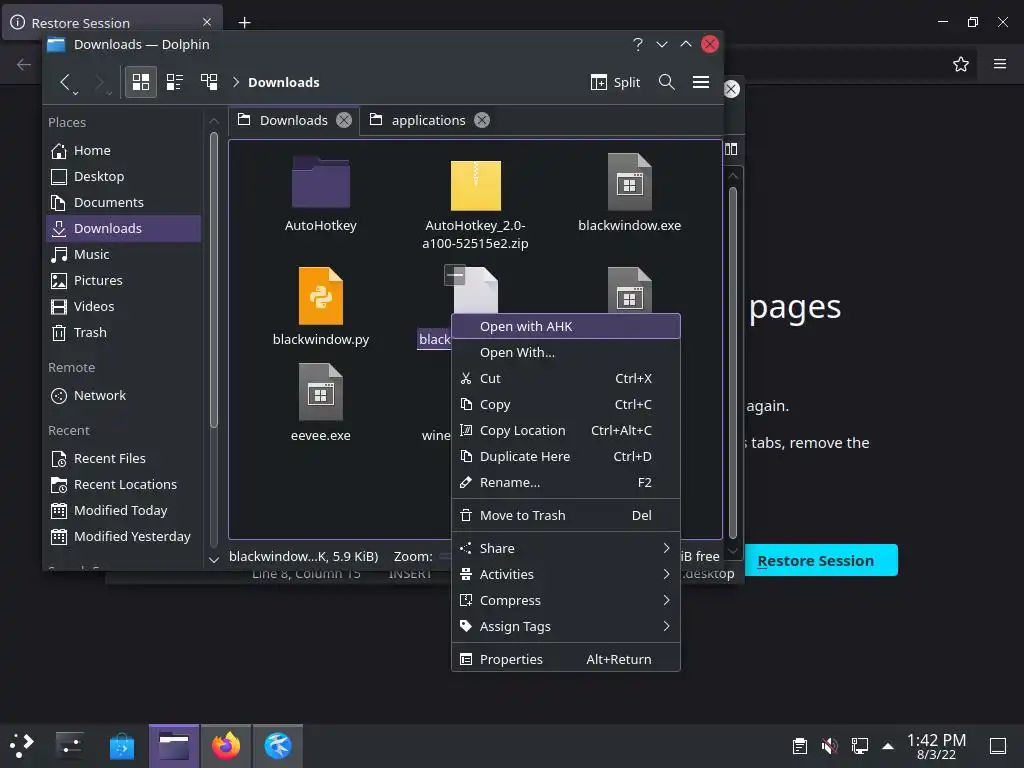Screen dimensions: 1024x768
Task: Rename the selected file
Action: coord(566,483)
